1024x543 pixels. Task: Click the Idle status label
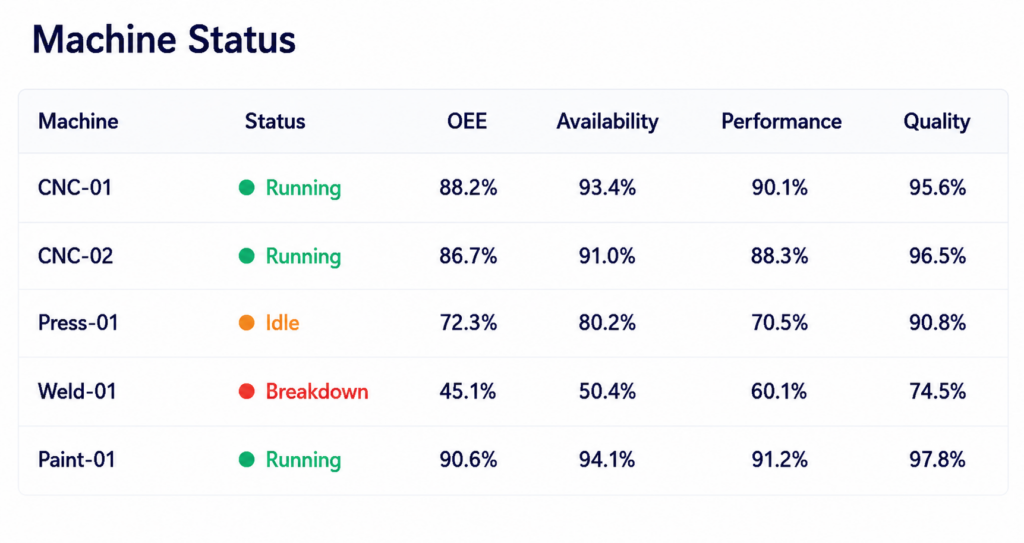coord(282,323)
